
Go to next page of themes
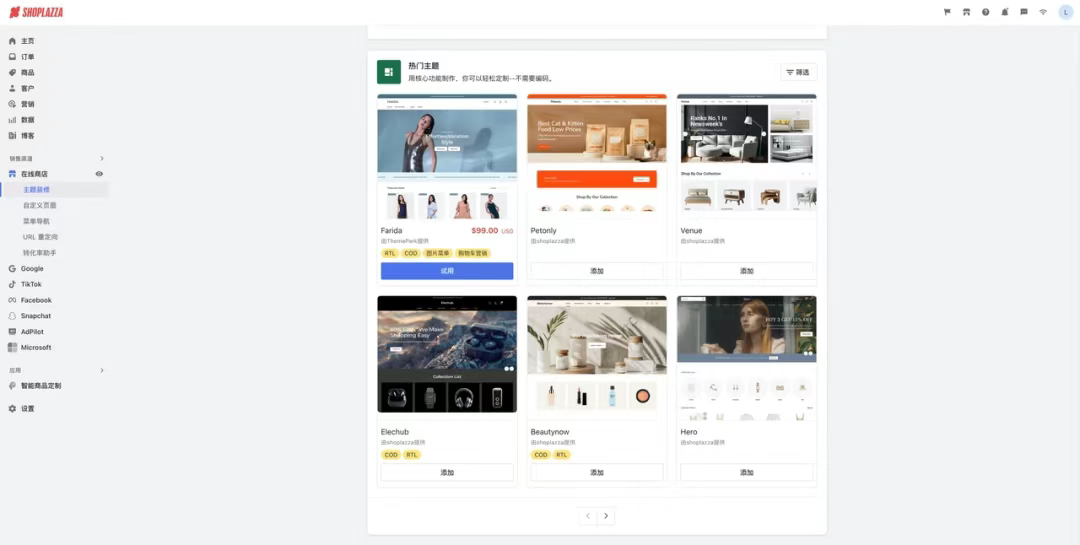pyautogui.click(x=606, y=516)
